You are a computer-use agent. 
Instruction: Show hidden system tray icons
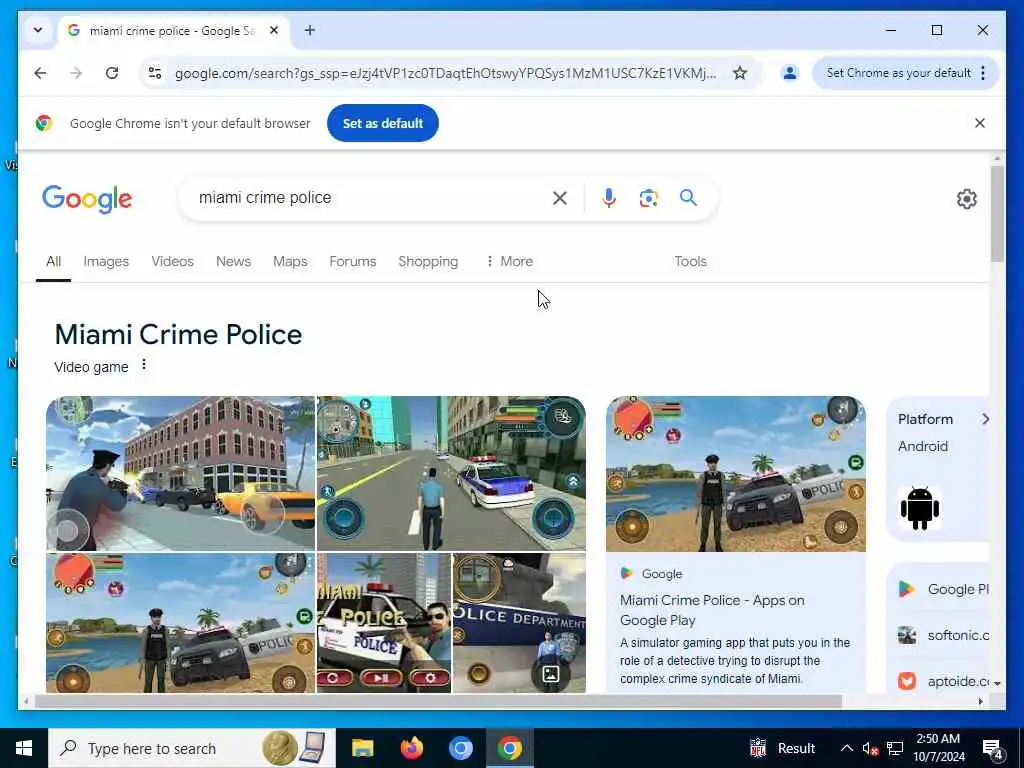[846, 748]
